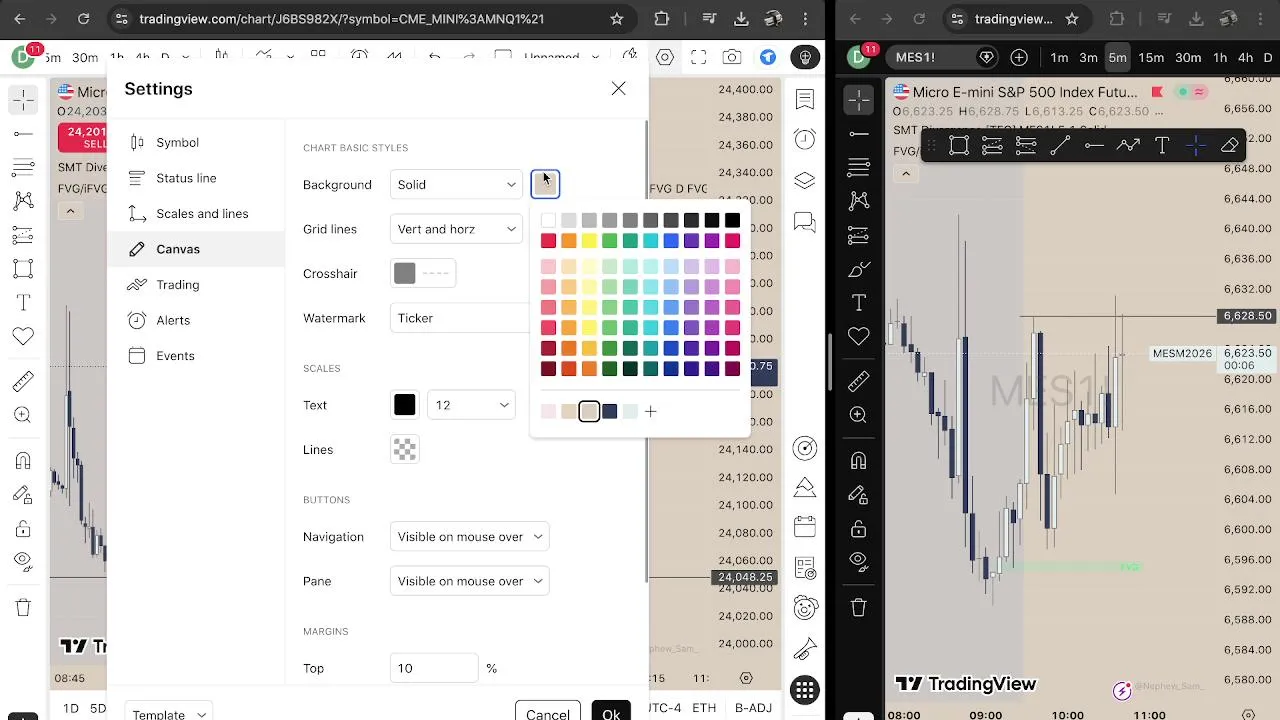
Task: Select the measure ruler tool in right window
Action: [x=858, y=381]
